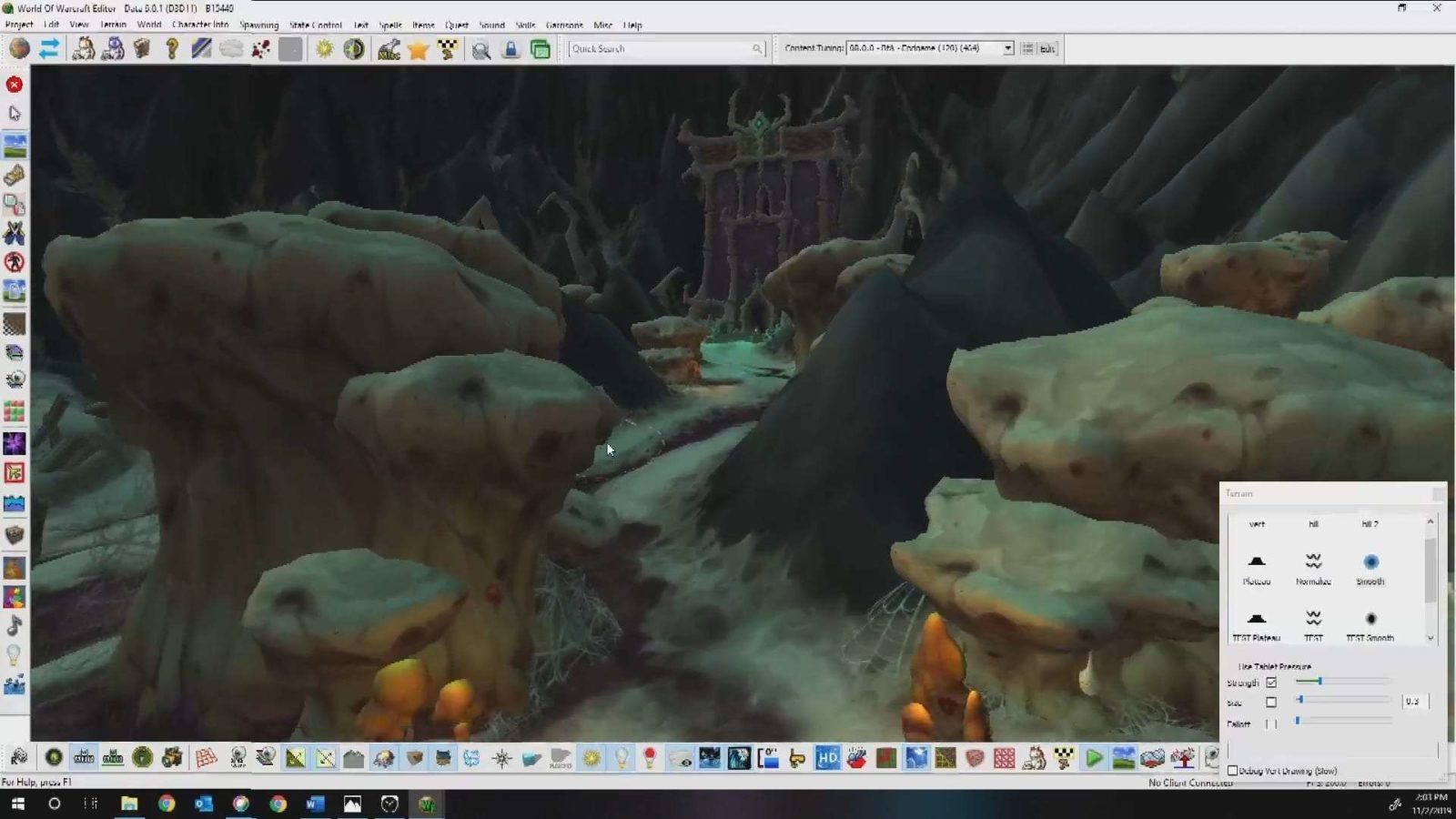Click the padlock icon in top toolbar
1456x819 pixels.
[x=511, y=49]
